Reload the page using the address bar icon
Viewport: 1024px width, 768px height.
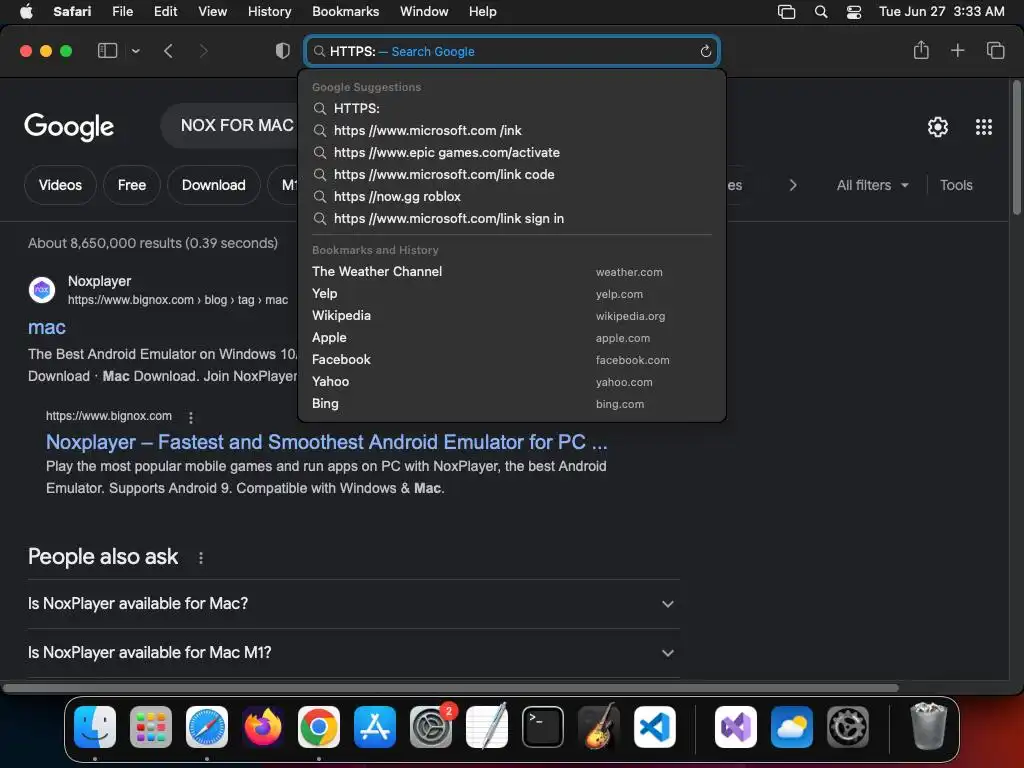705,52
